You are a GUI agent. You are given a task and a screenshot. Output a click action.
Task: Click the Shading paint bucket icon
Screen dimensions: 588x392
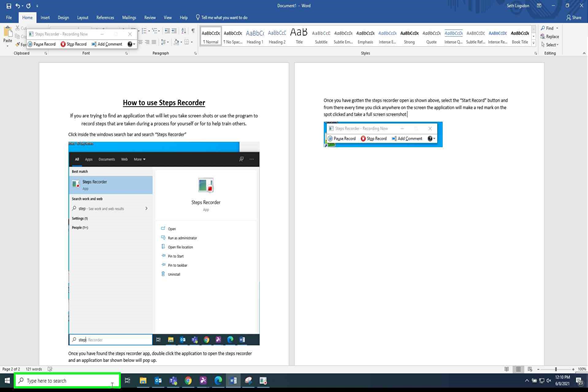(x=176, y=42)
